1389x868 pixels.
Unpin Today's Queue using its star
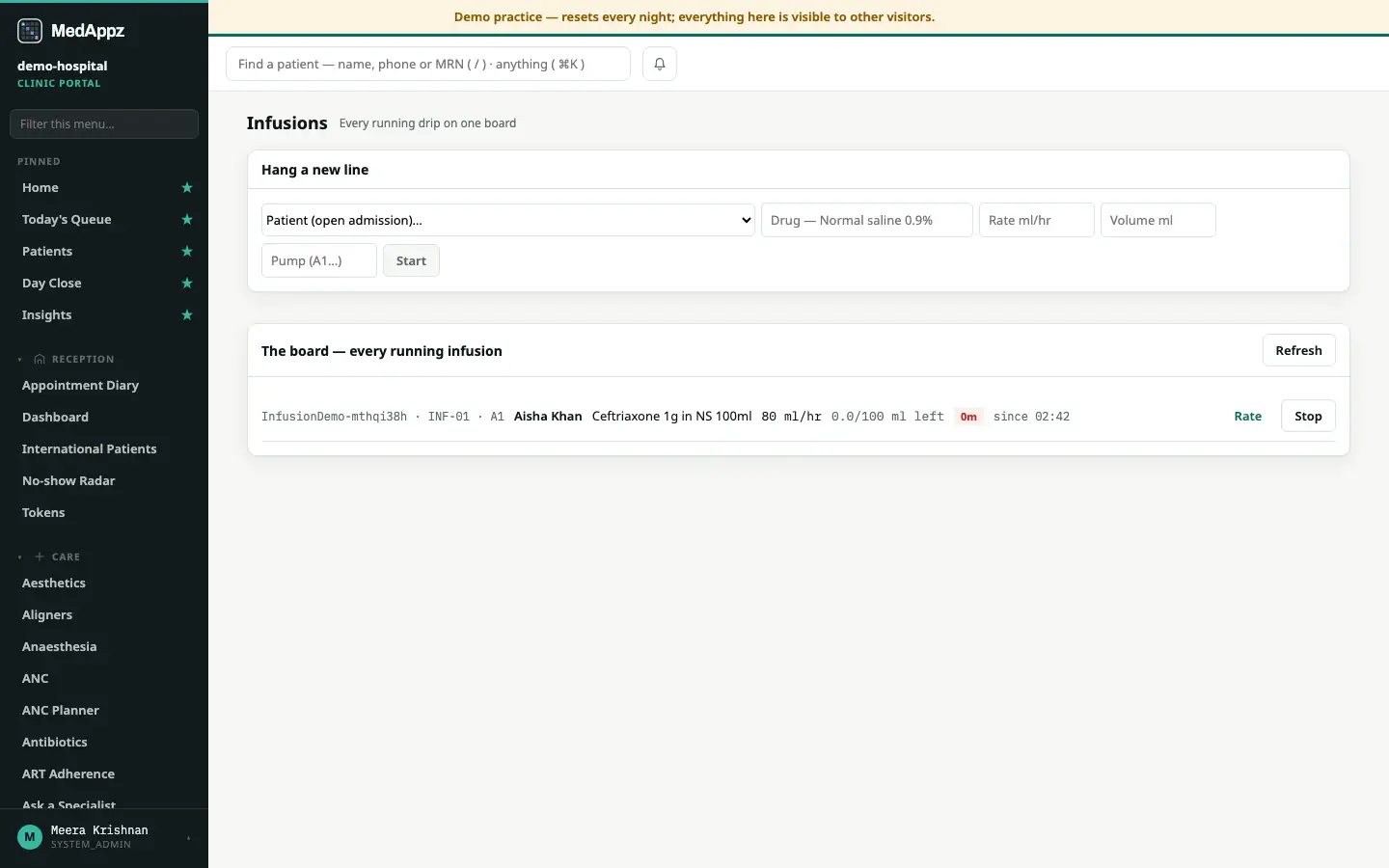coord(187,220)
